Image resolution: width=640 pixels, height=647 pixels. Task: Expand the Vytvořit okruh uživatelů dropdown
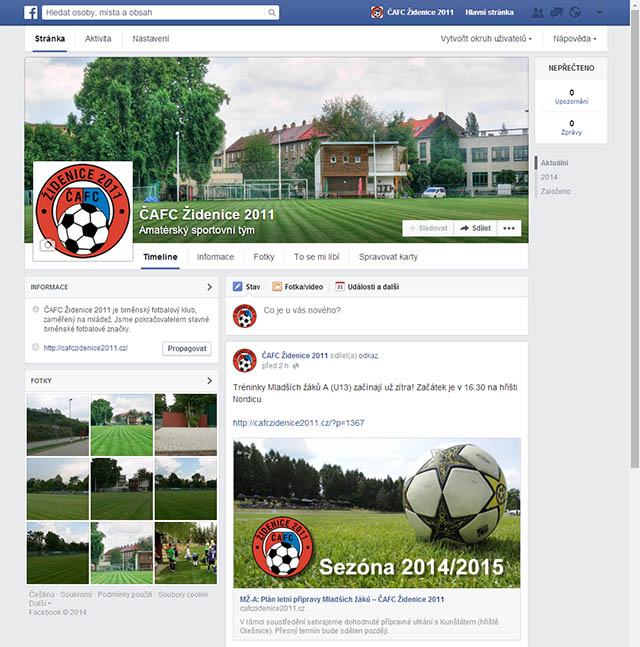[486, 39]
